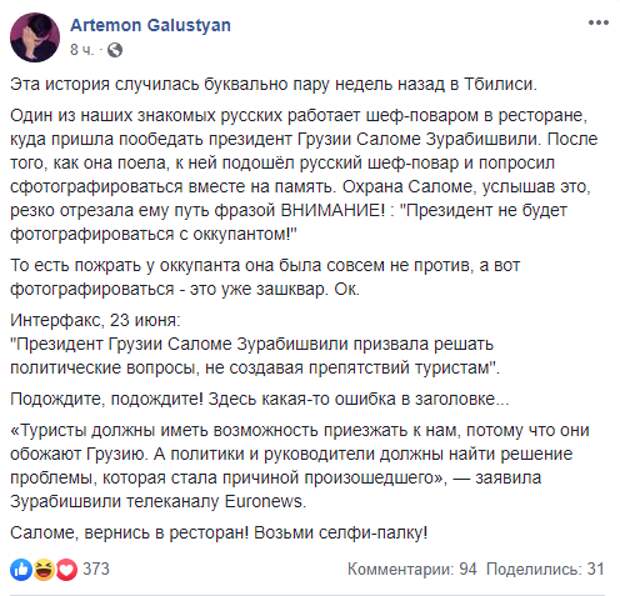
Task: Click the word "ВНИМАНИЕ!" in the post
Action: [x=333, y=210]
